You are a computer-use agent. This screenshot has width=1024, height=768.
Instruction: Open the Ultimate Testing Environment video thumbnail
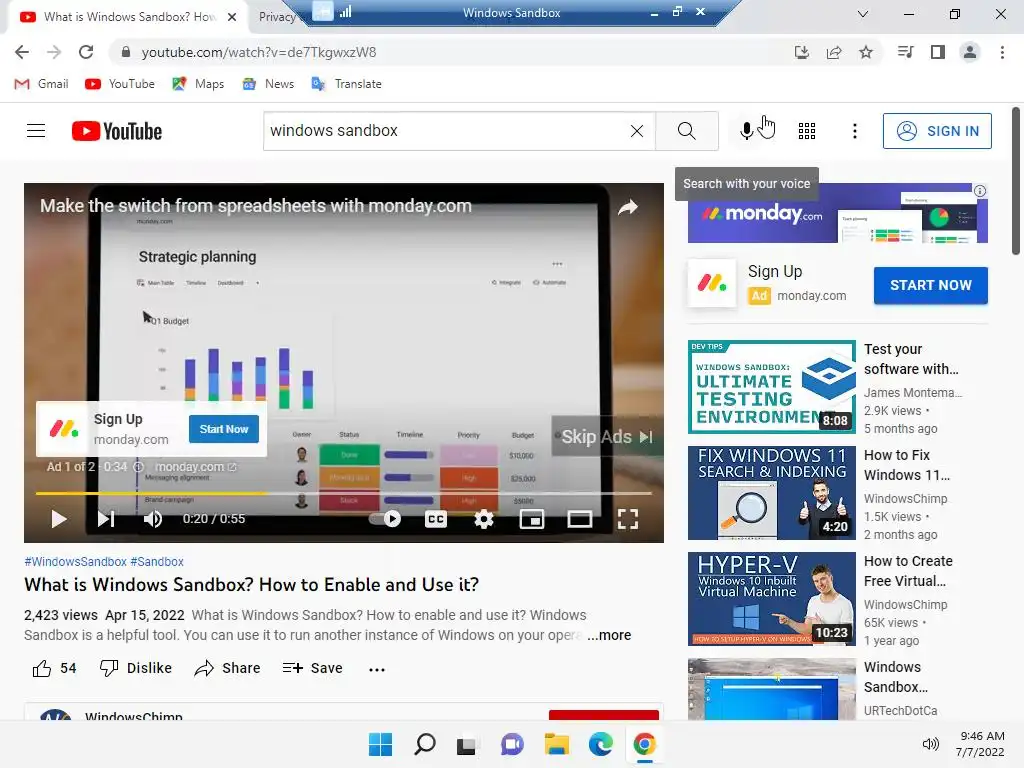click(x=771, y=387)
